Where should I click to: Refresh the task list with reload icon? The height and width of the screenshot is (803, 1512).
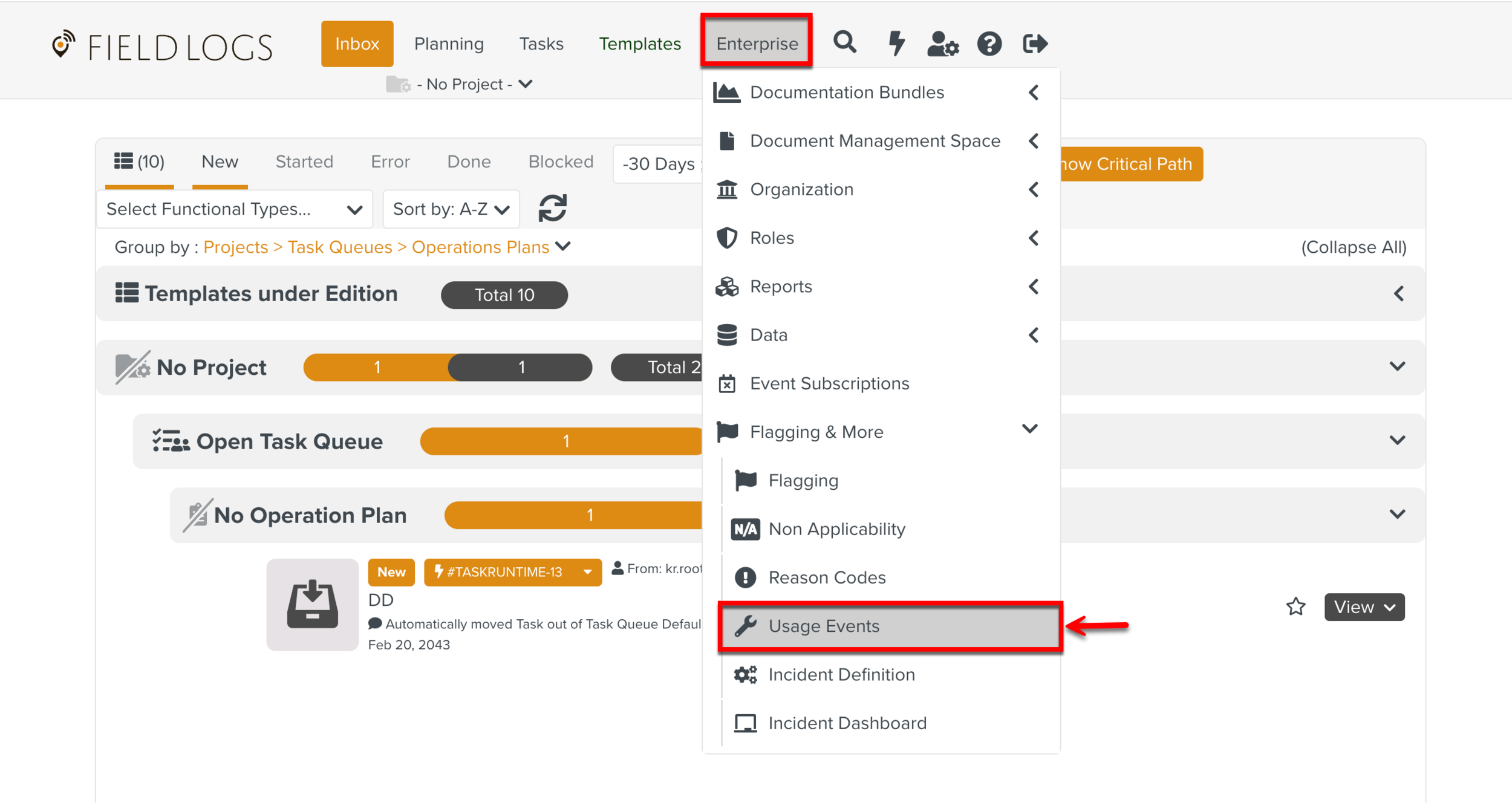click(x=552, y=209)
